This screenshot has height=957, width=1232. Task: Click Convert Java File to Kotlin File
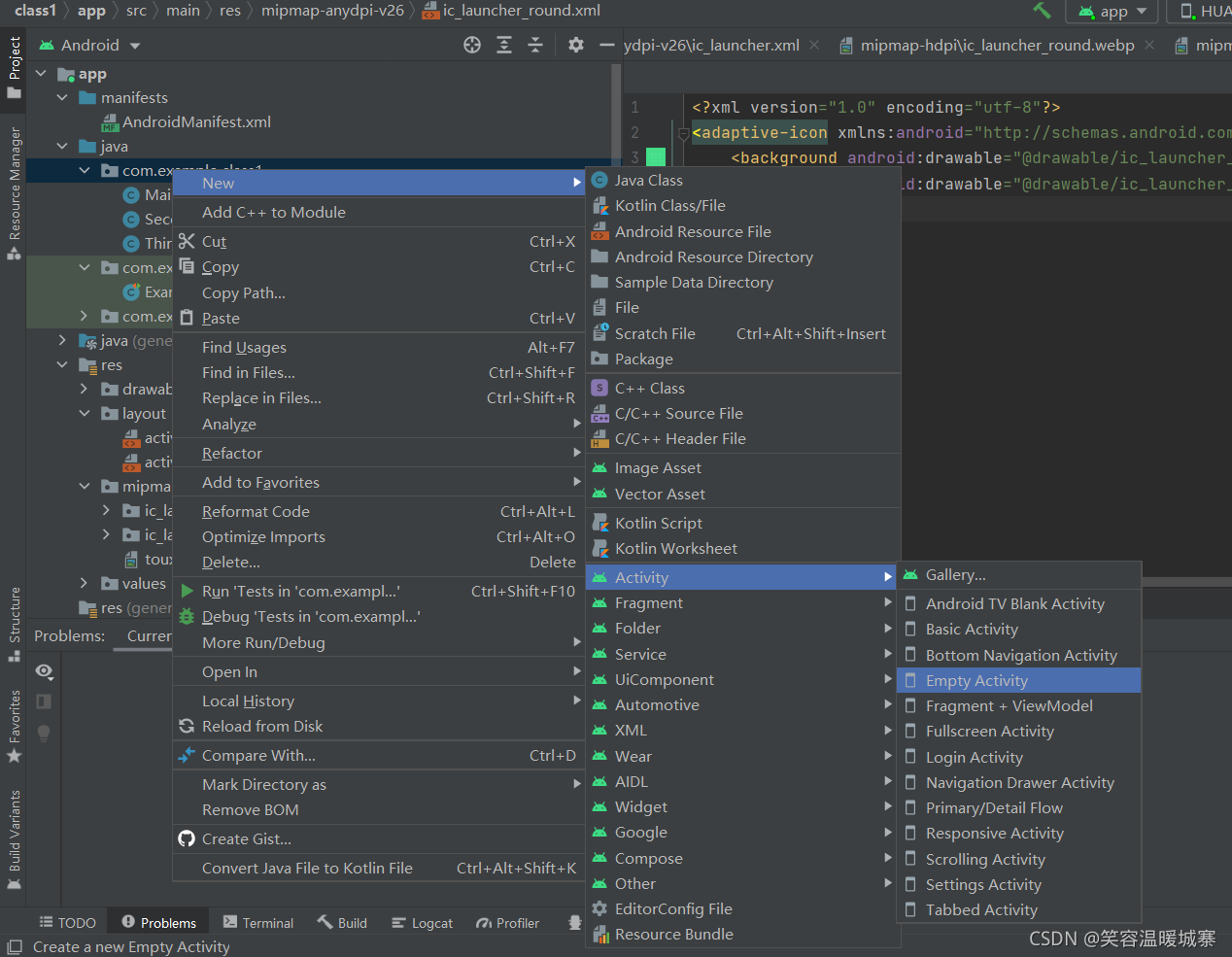[378, 869]
